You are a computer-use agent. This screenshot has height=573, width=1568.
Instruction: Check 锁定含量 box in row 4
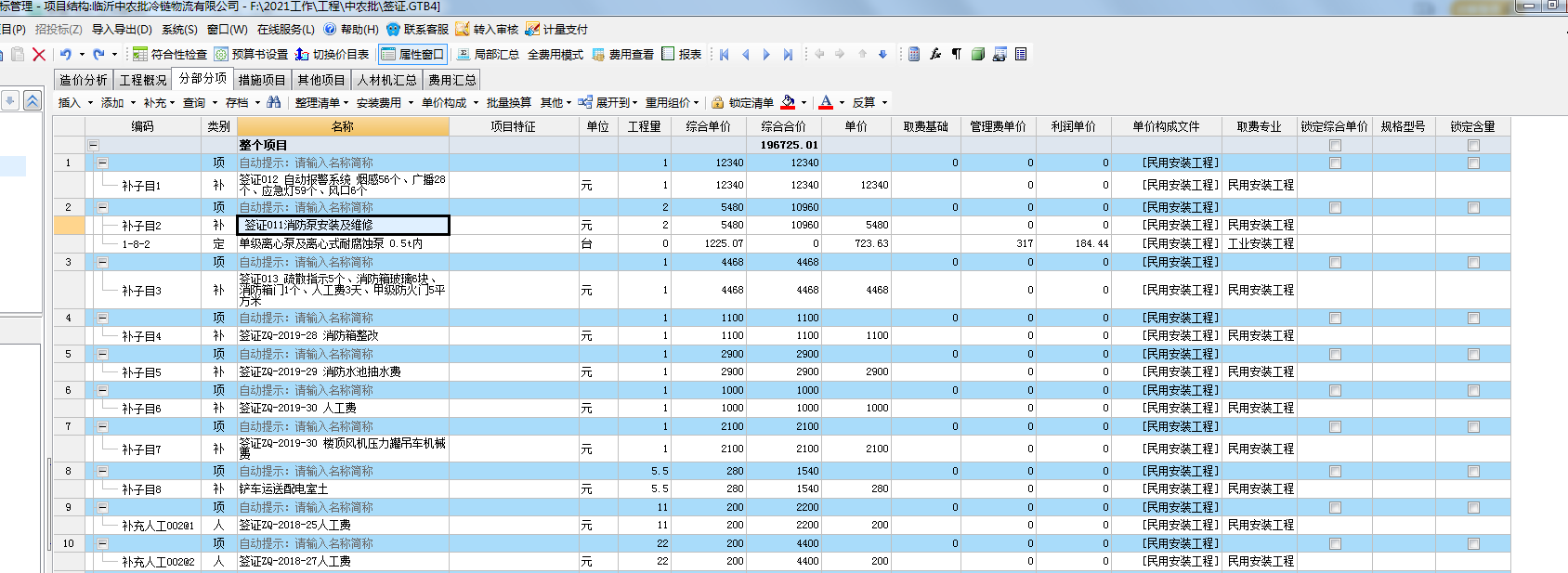(x=1473, y=318)
